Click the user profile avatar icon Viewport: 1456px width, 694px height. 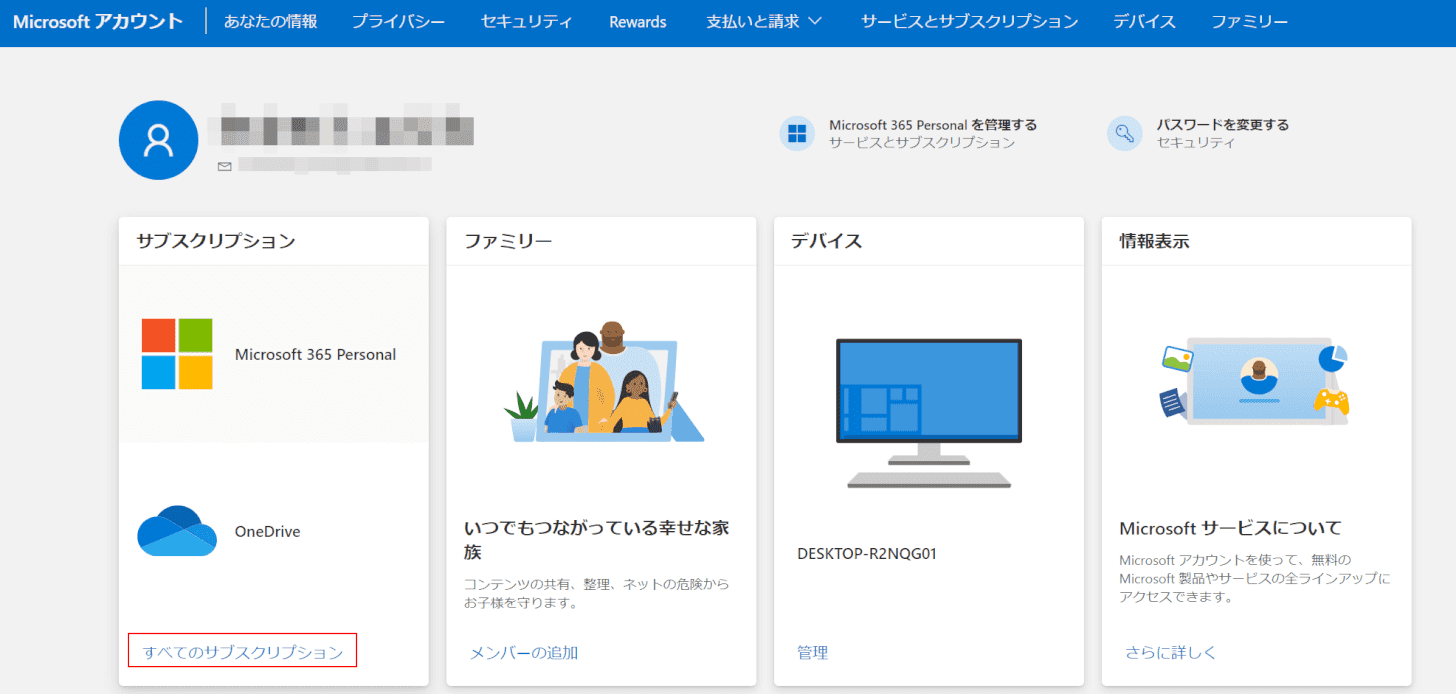158,140
